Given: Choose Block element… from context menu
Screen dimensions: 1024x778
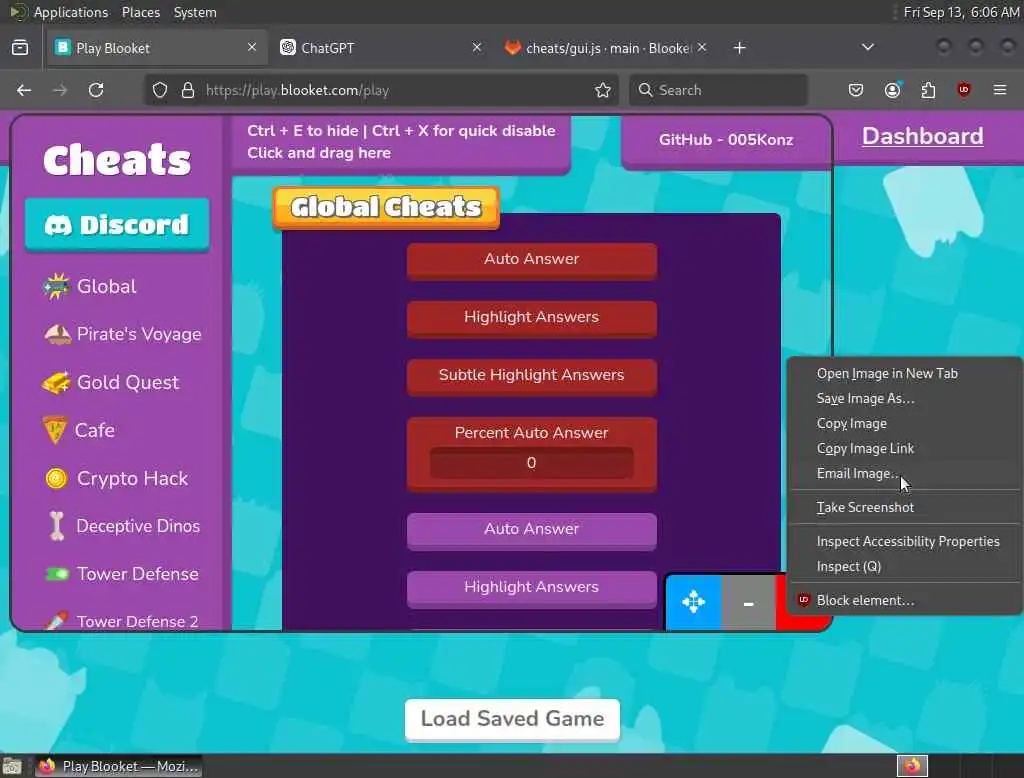Looking at the screenshot, I should click(x=904, y=600).
